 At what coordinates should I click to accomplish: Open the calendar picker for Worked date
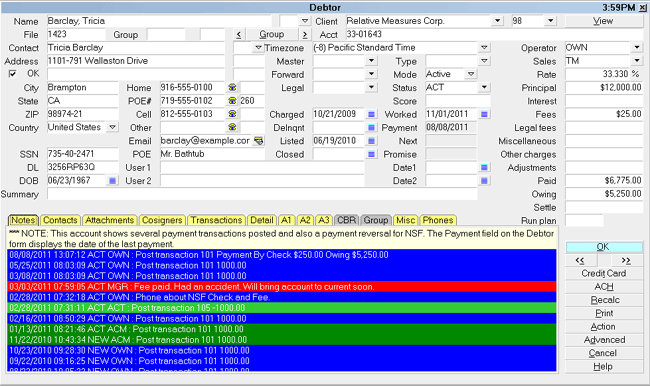click(484, 114)
